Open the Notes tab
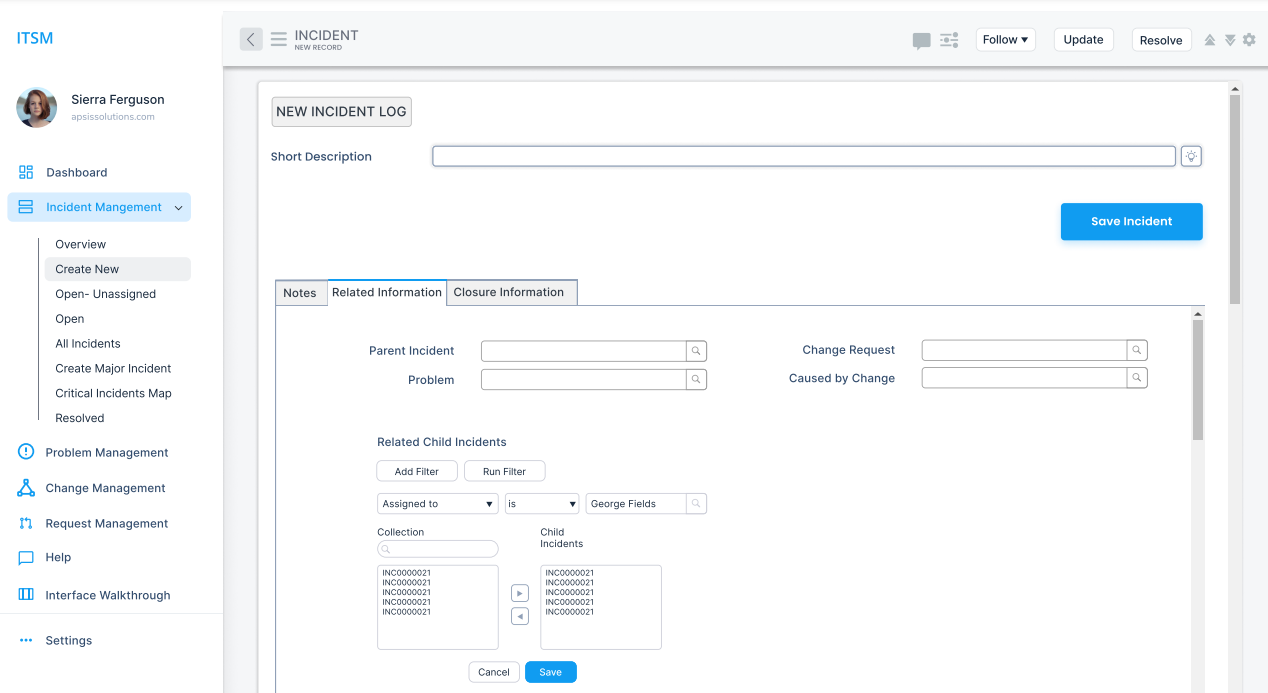 [x=300, y=292]
